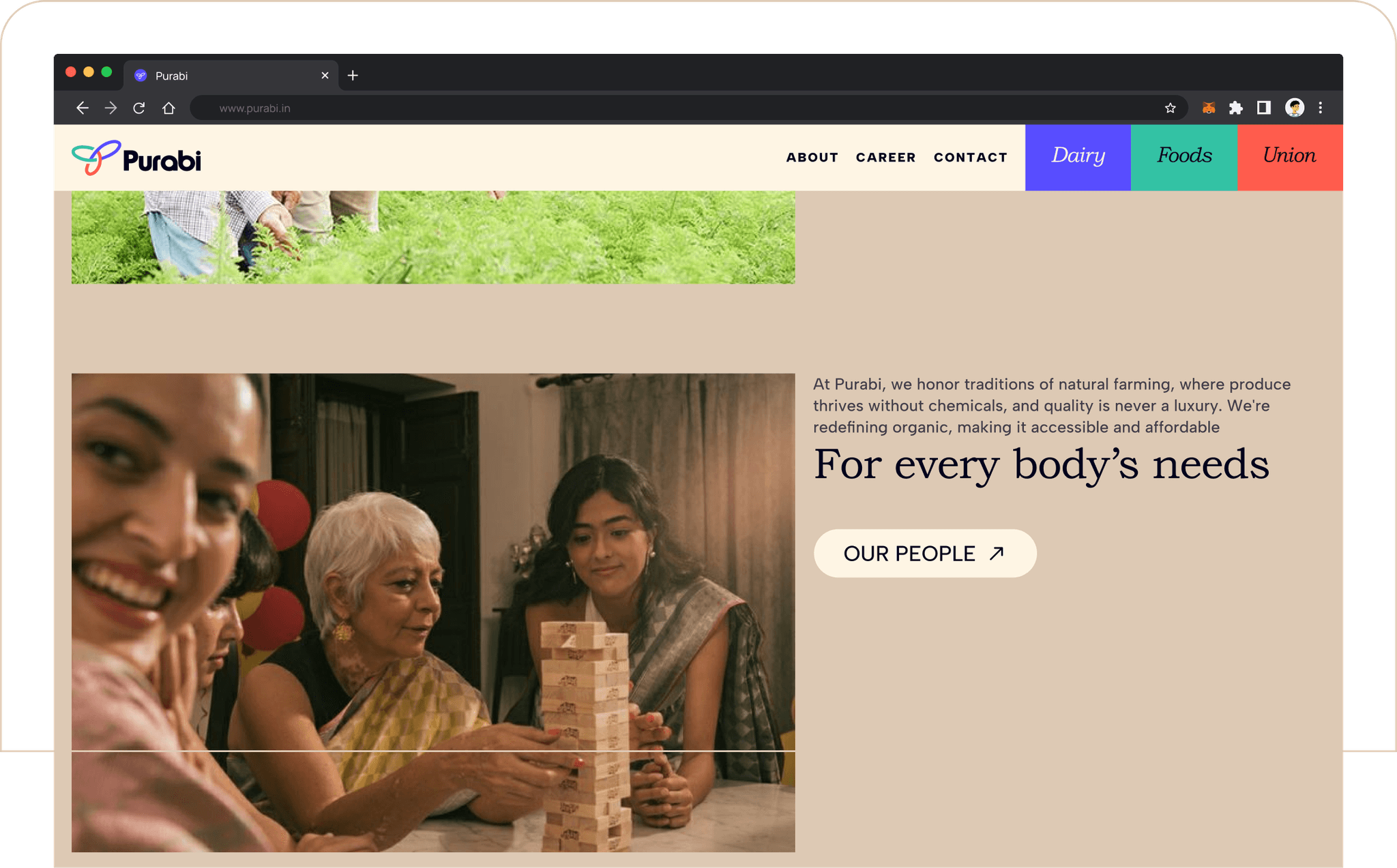Bookmark page with the star icon
This screenshot has width=1397, height=868.
[1171, 108]
